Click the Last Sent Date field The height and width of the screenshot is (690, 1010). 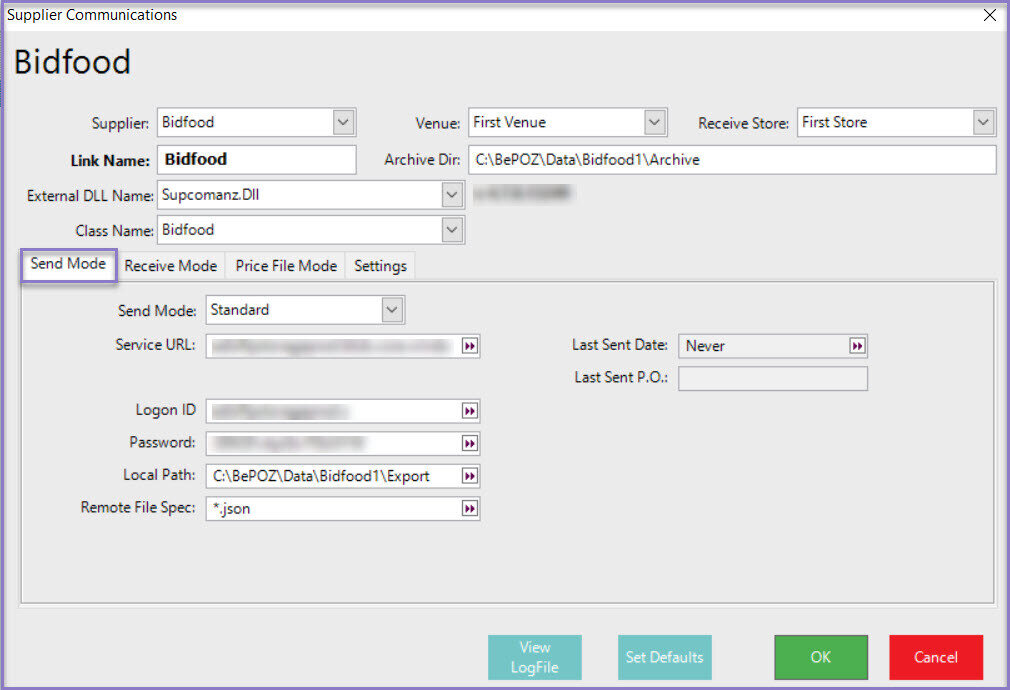[773, 346]
